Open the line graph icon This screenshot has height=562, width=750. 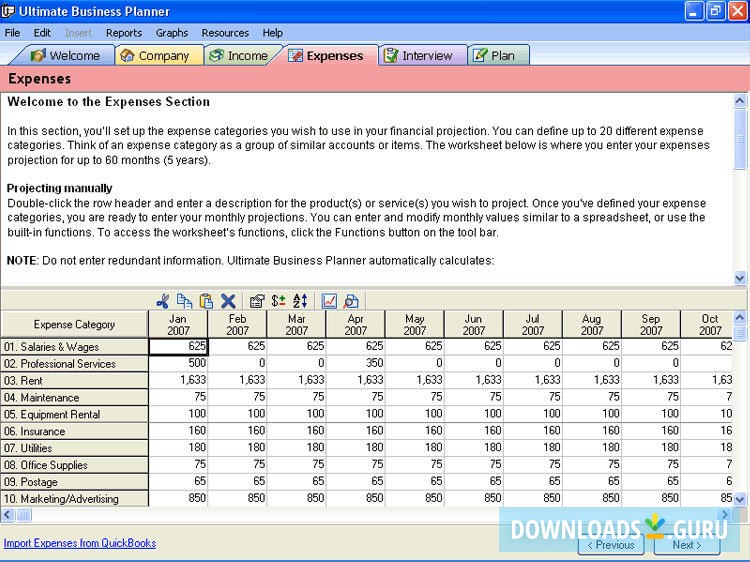(329, 301)
